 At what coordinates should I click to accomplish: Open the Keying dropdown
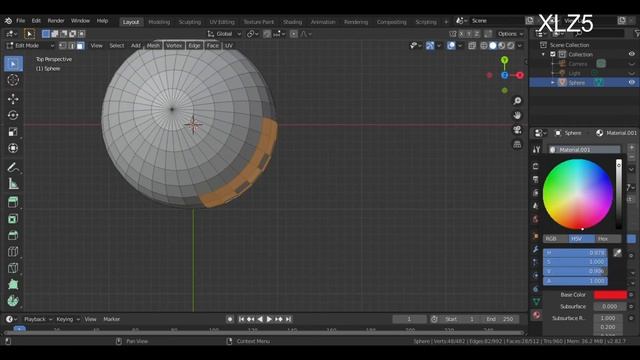click(68, 319)
